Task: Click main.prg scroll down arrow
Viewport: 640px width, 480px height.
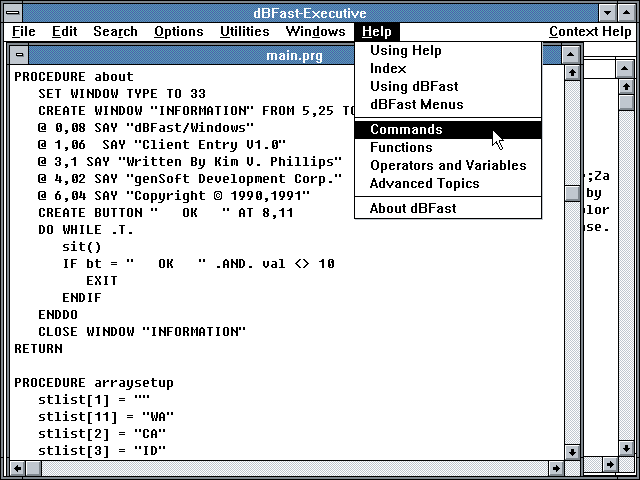Action: [x=572, y=452]
